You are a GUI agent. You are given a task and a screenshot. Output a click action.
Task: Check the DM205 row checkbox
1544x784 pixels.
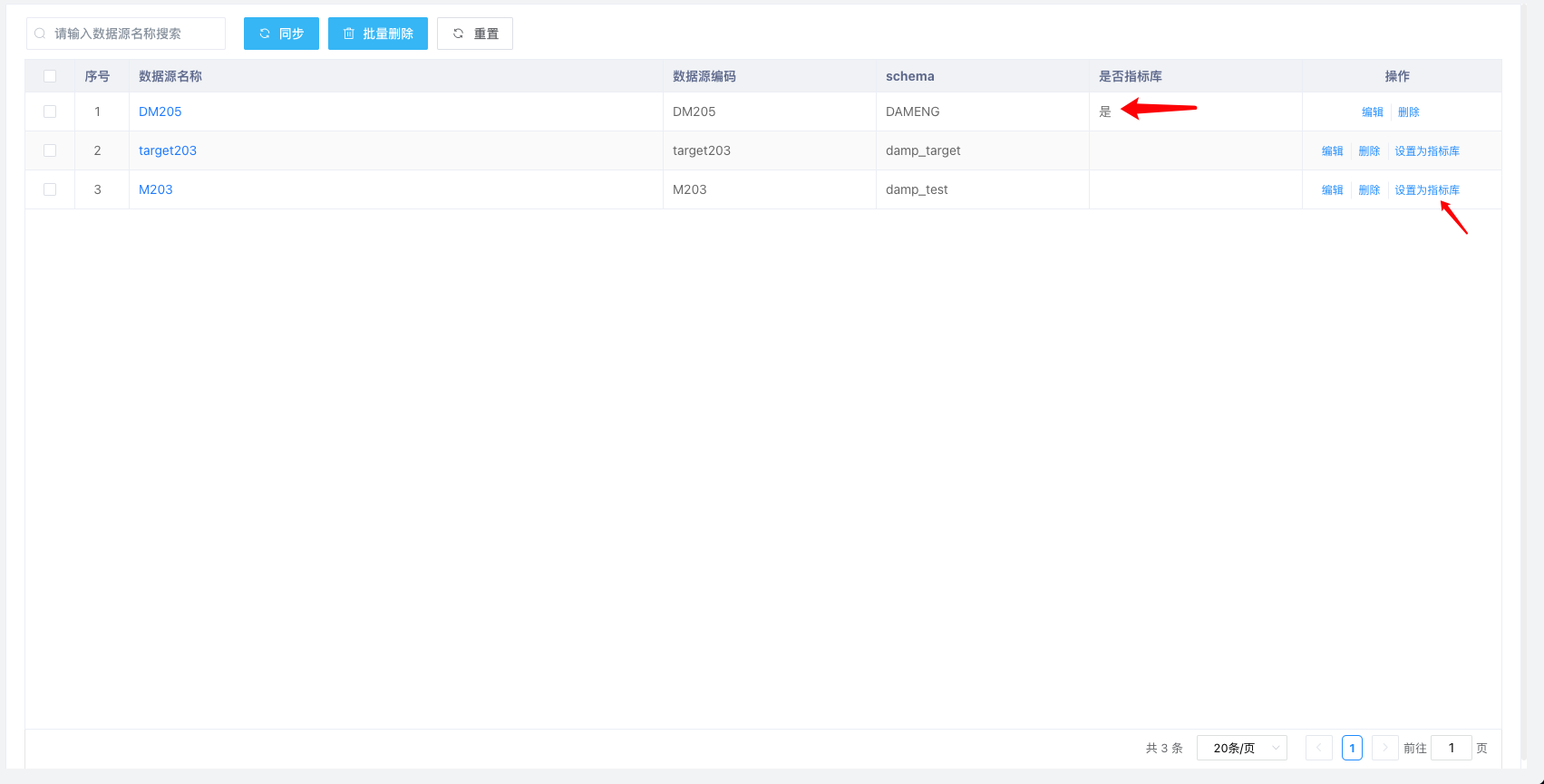50,111
